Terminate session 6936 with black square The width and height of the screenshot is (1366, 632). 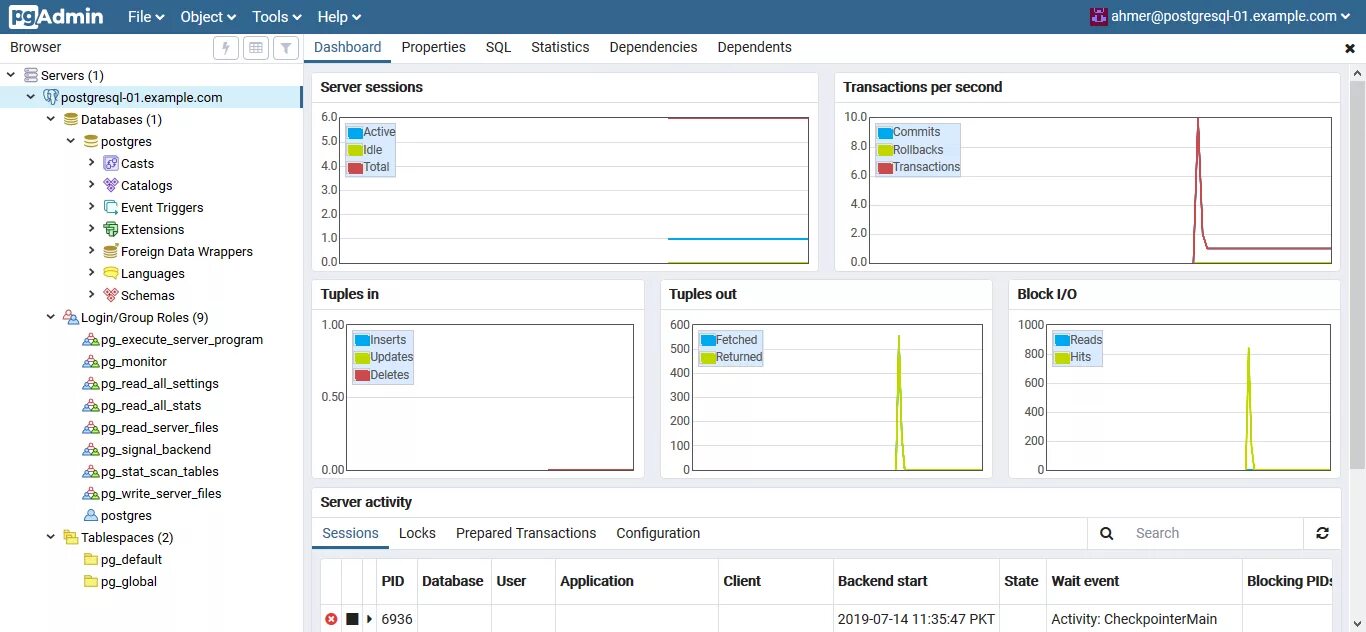coord(352,619)
